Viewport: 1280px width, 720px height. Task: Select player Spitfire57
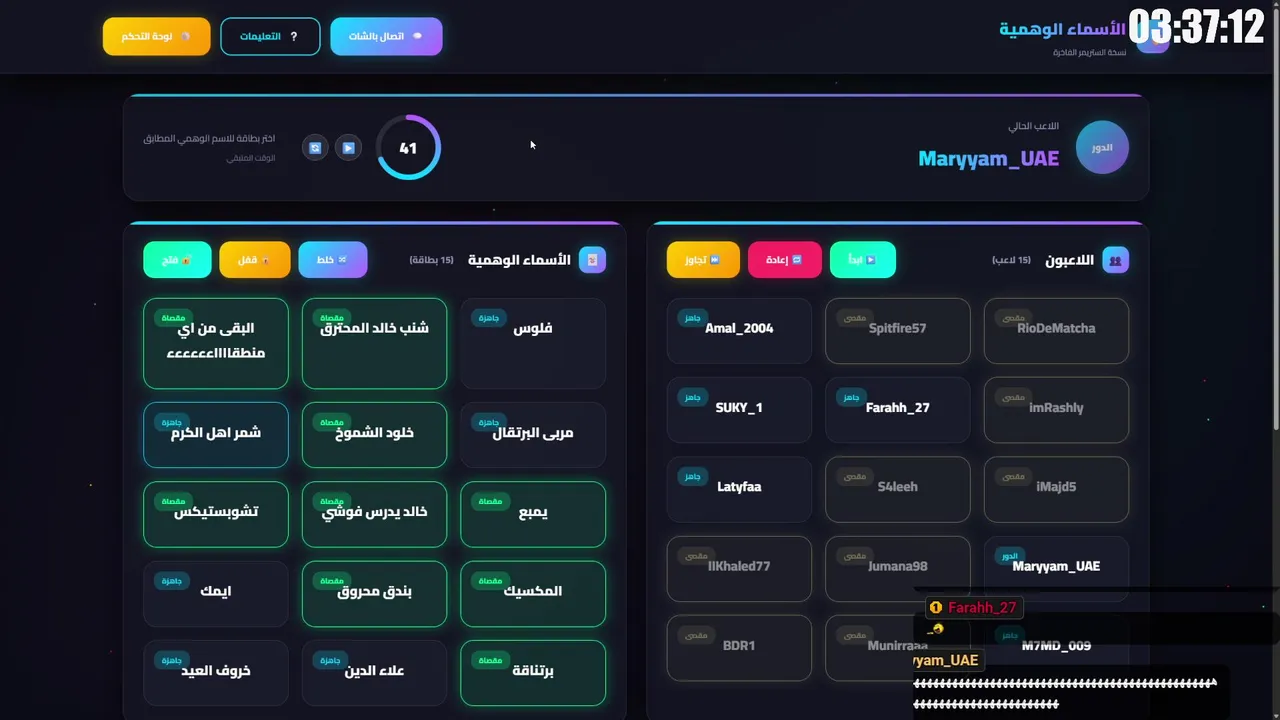coord(897,330)
